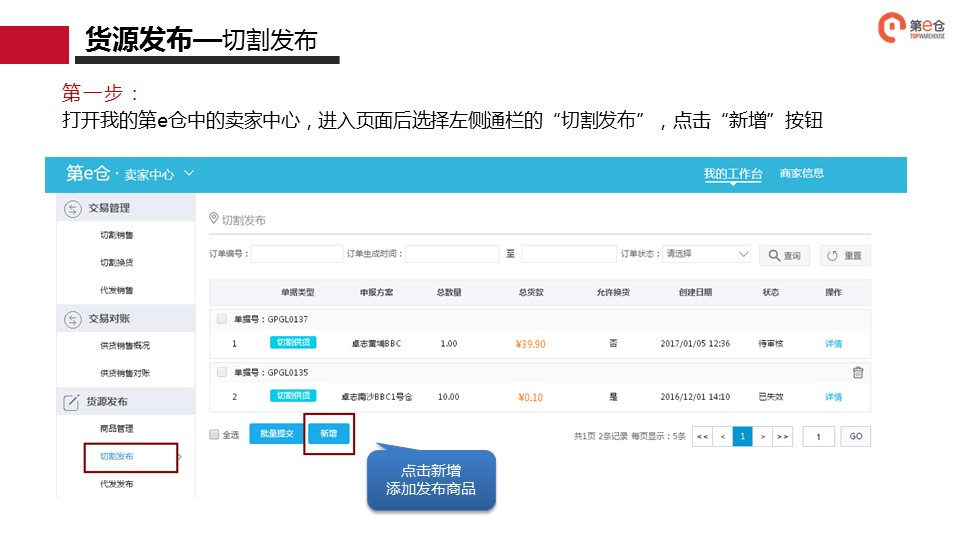Click the 允许换货 column header
The image size is (960, 540).
613,292
